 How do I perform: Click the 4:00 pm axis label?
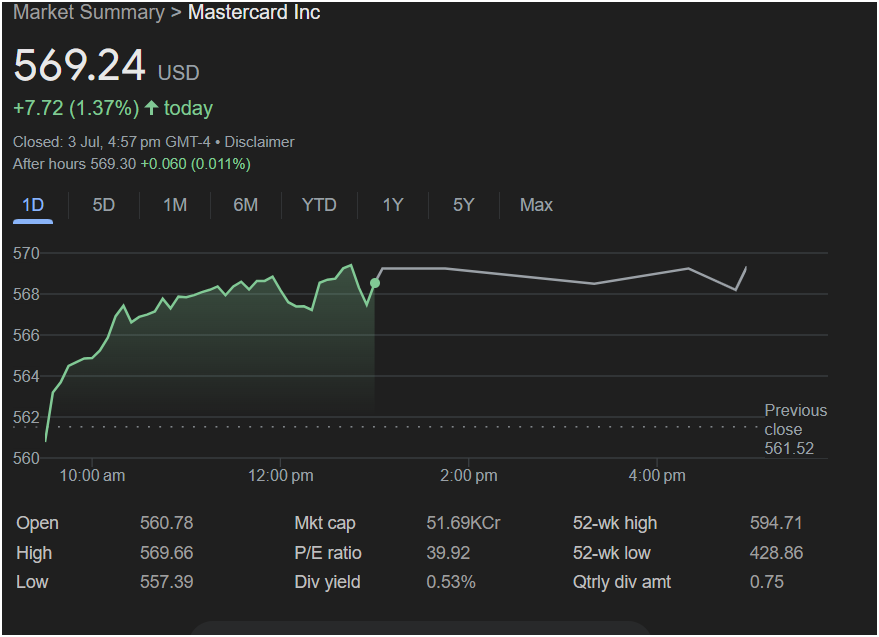[x=657, y=476]
